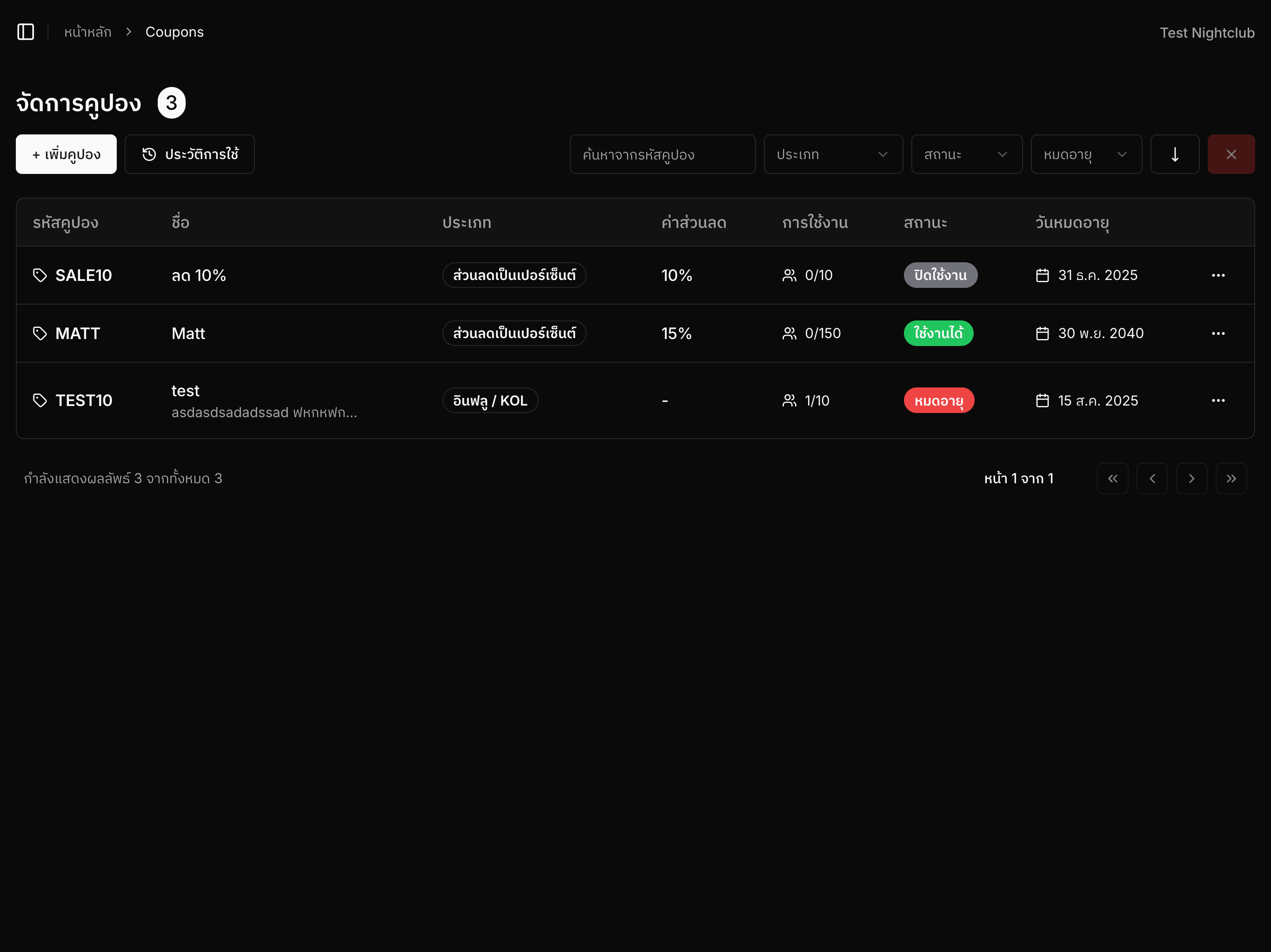The image size is (1271, 952).
Task: Select the SALE10 coupon code
Action: (84, 275)
